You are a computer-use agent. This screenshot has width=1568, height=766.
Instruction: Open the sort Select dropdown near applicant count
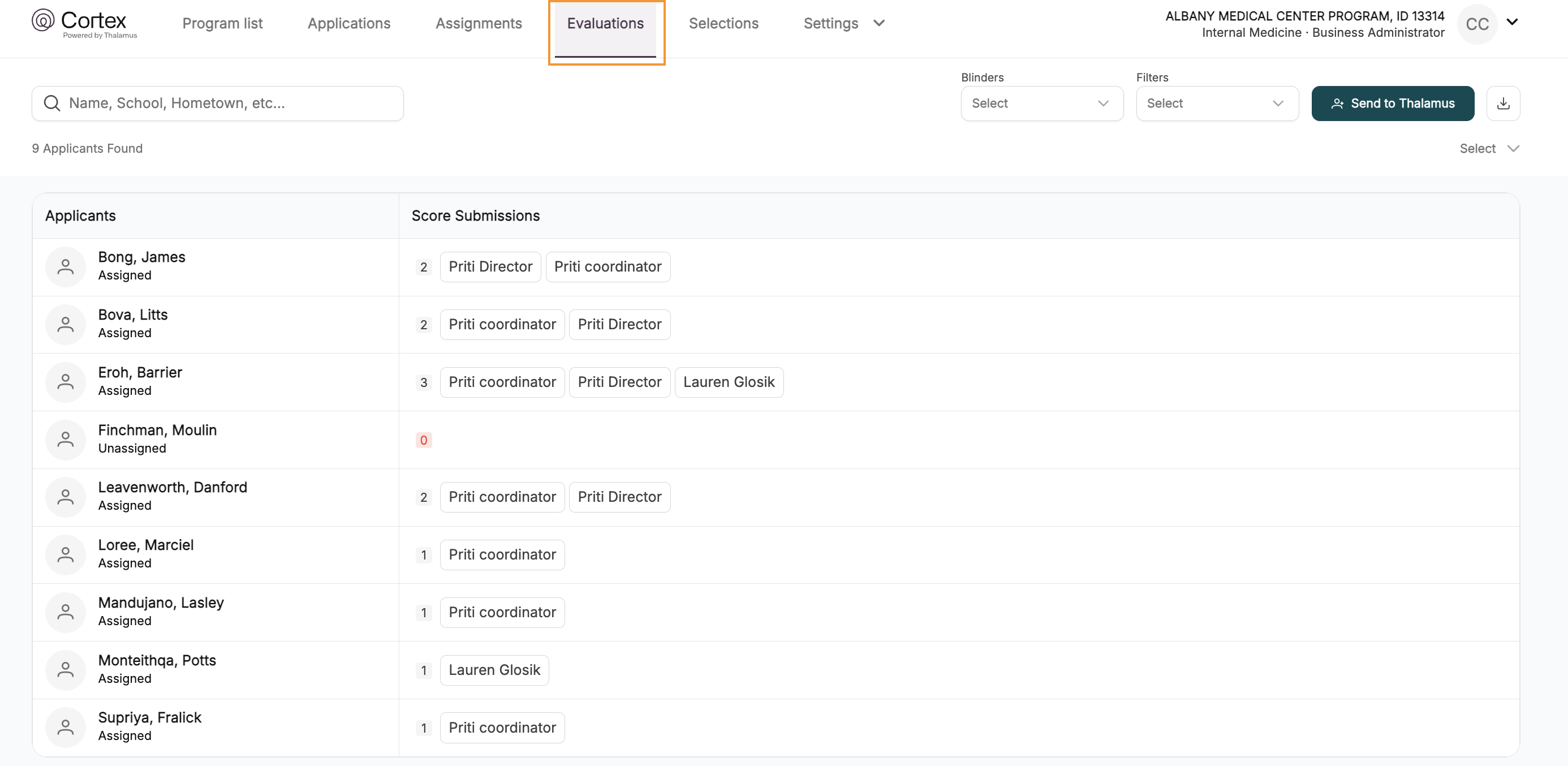click(x=1489, y=149)
